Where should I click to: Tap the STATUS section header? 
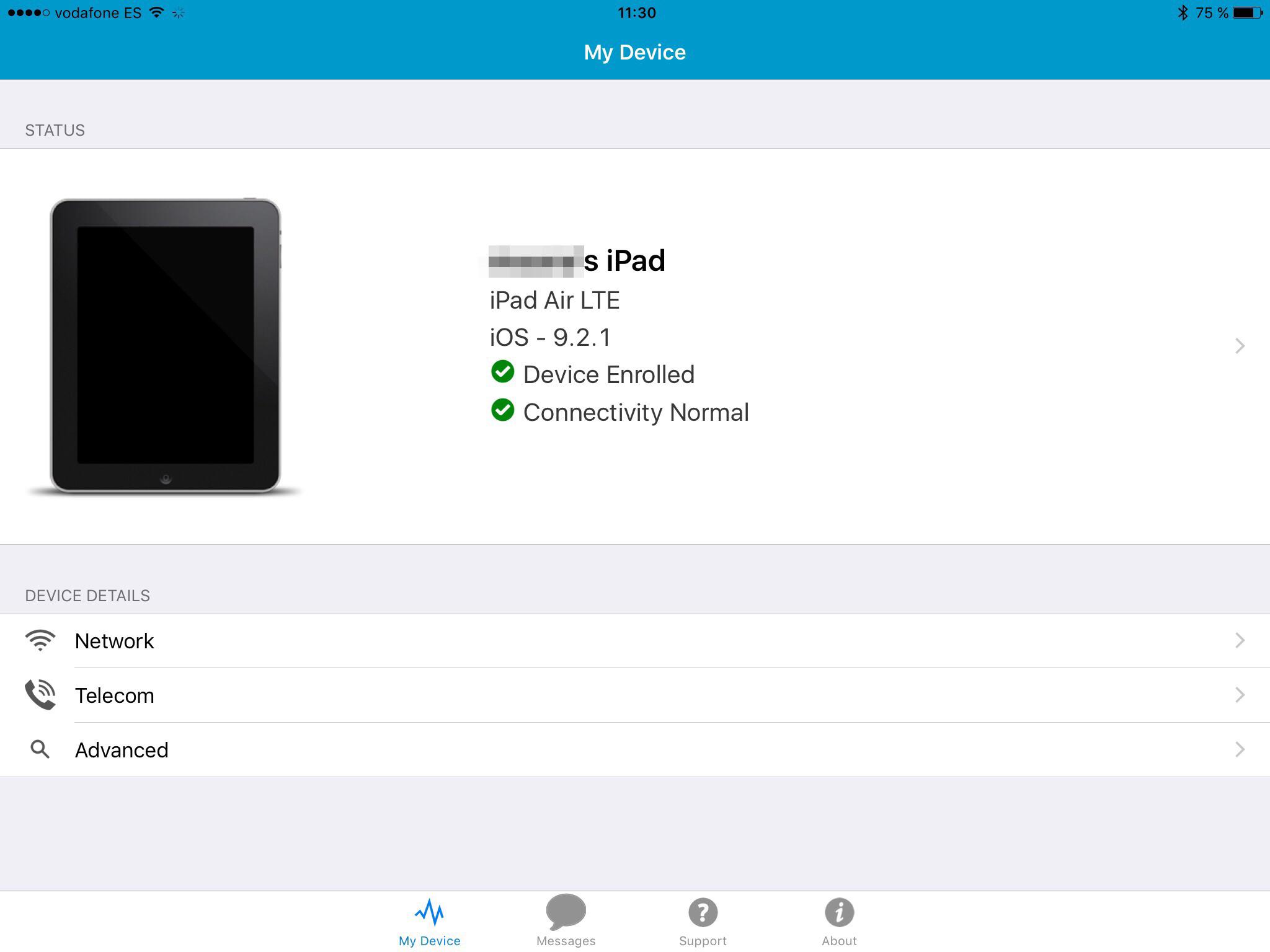pos(55,130)
